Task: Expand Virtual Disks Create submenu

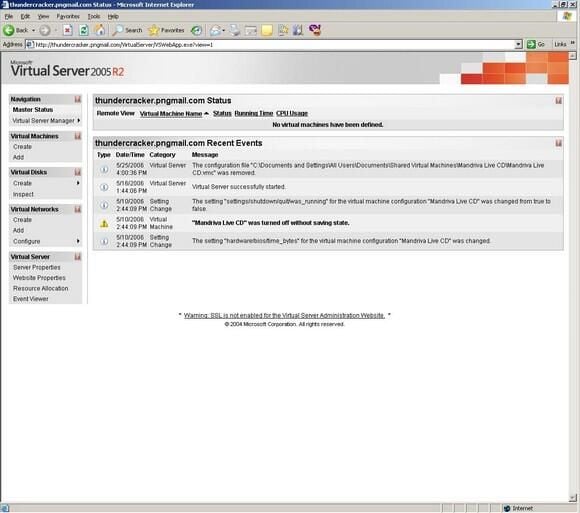Action: click(78, 183)
